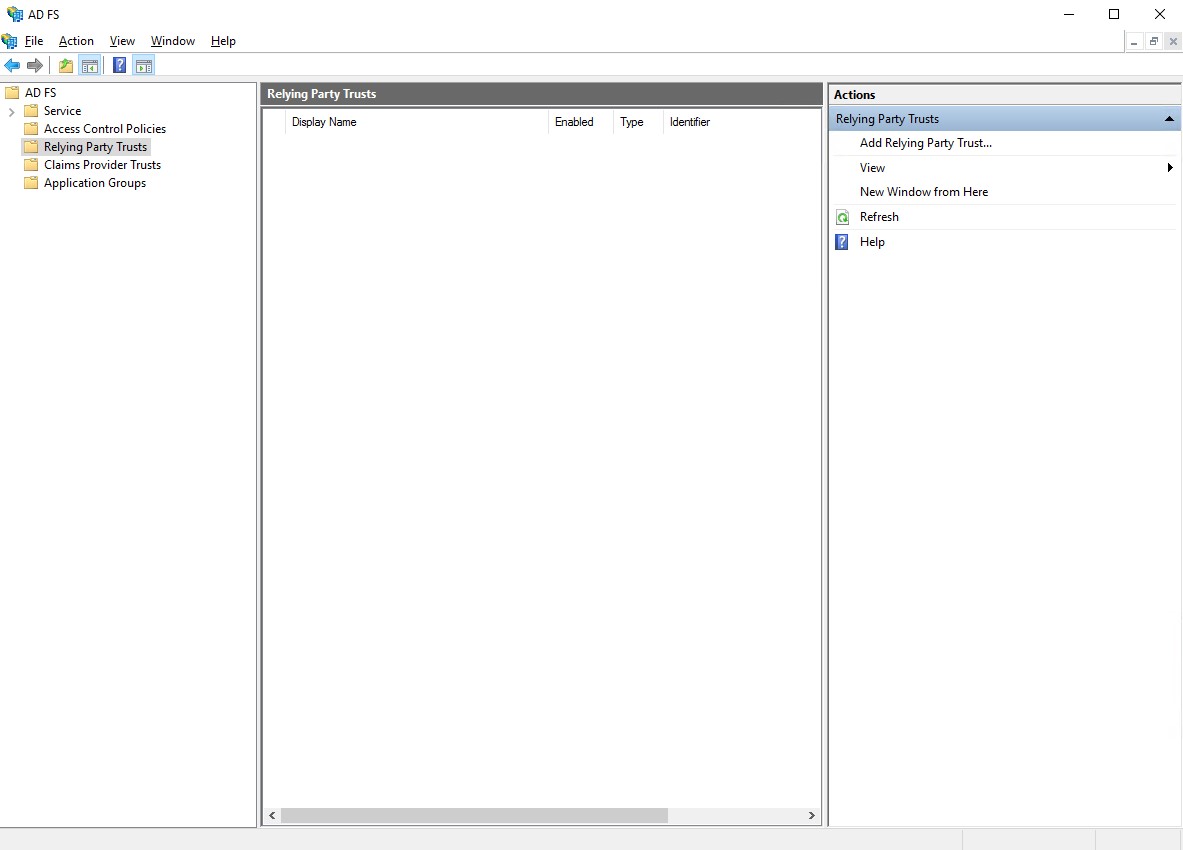Viewport: 1183px width, 850px height.
Task: Click the Back navigation arrow
Action: [13, 64]
